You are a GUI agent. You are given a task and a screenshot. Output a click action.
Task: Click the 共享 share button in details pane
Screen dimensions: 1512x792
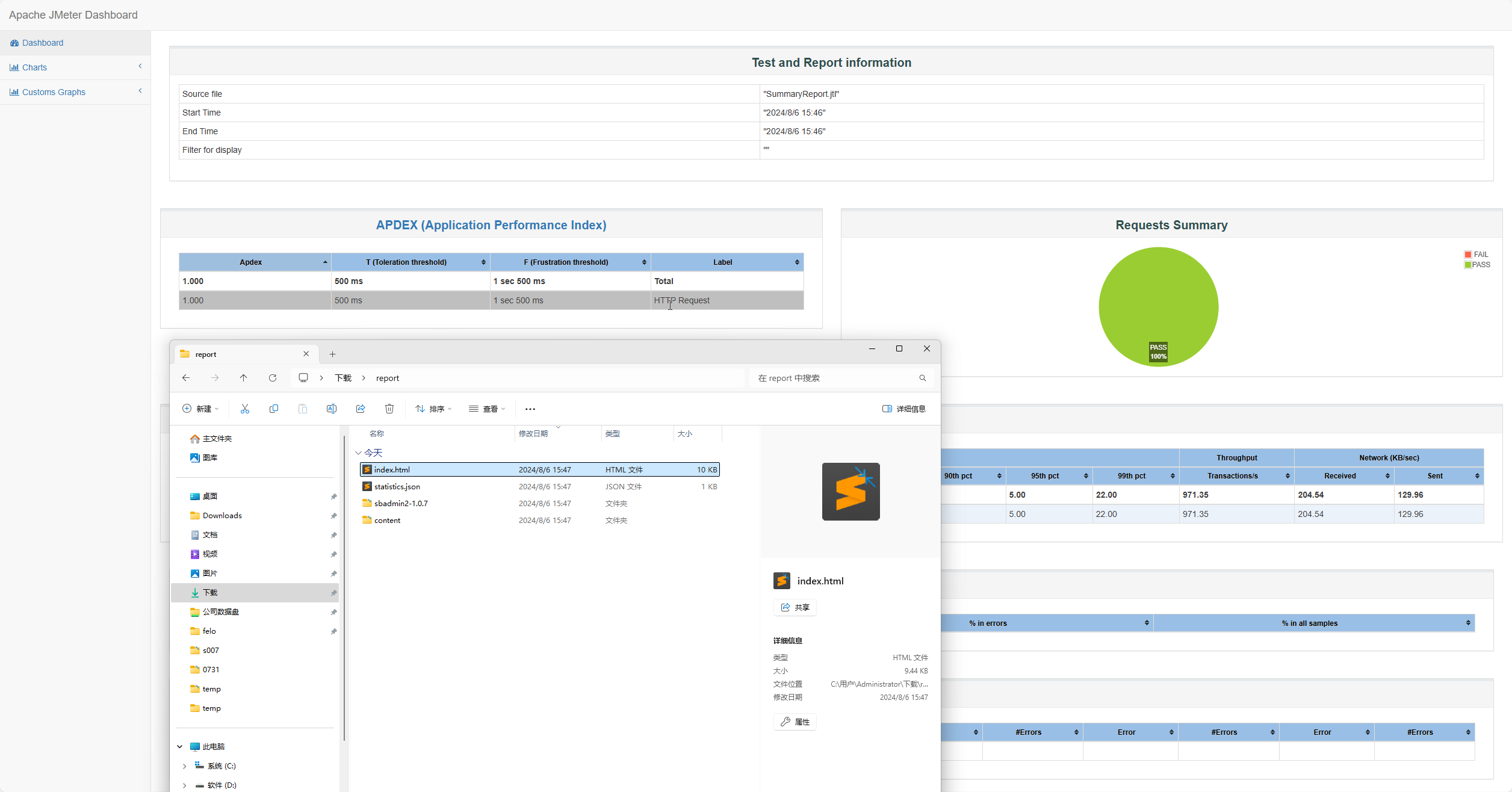click(795, 607)
